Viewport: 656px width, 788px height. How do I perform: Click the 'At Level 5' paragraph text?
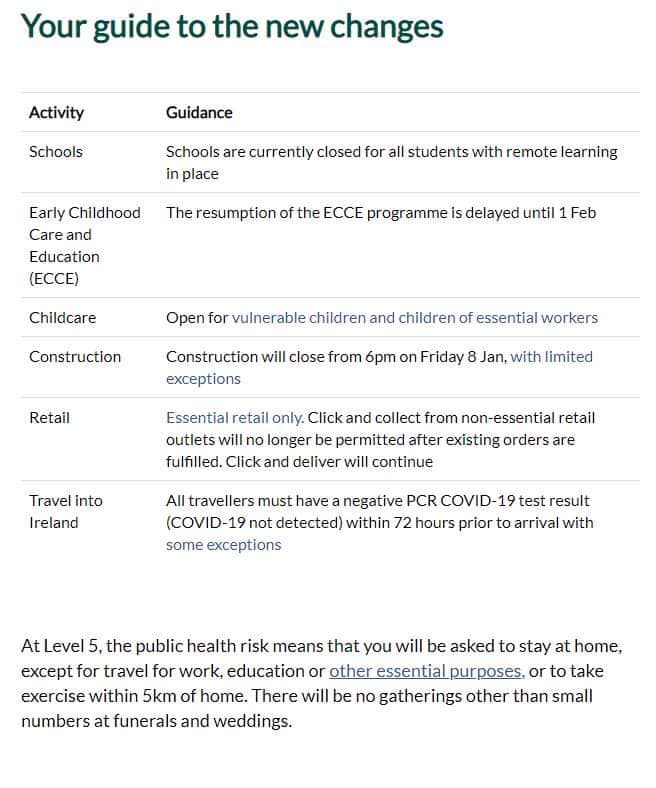(x=322, y=683)
